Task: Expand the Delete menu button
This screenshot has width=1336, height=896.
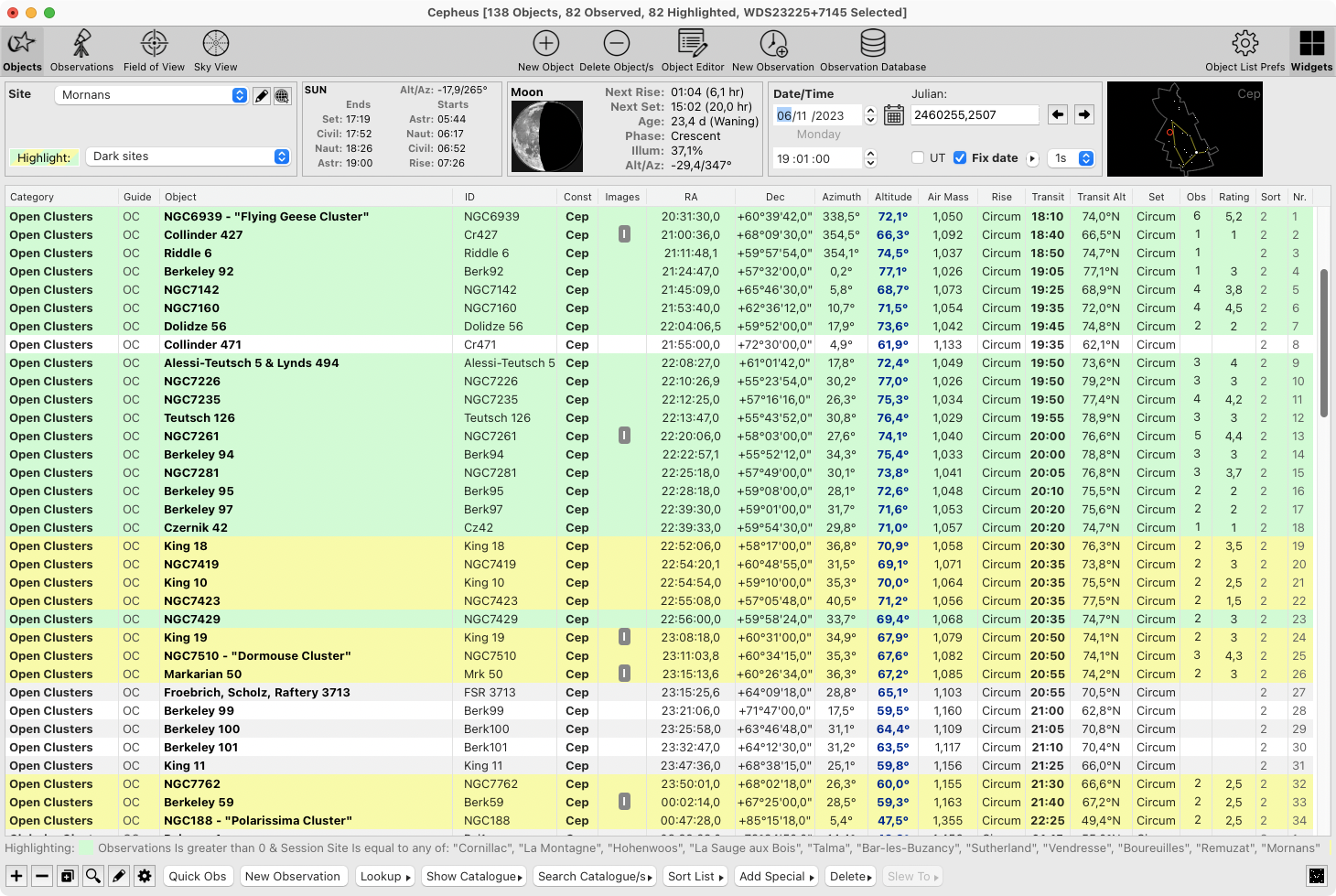Action: (851, 876)
